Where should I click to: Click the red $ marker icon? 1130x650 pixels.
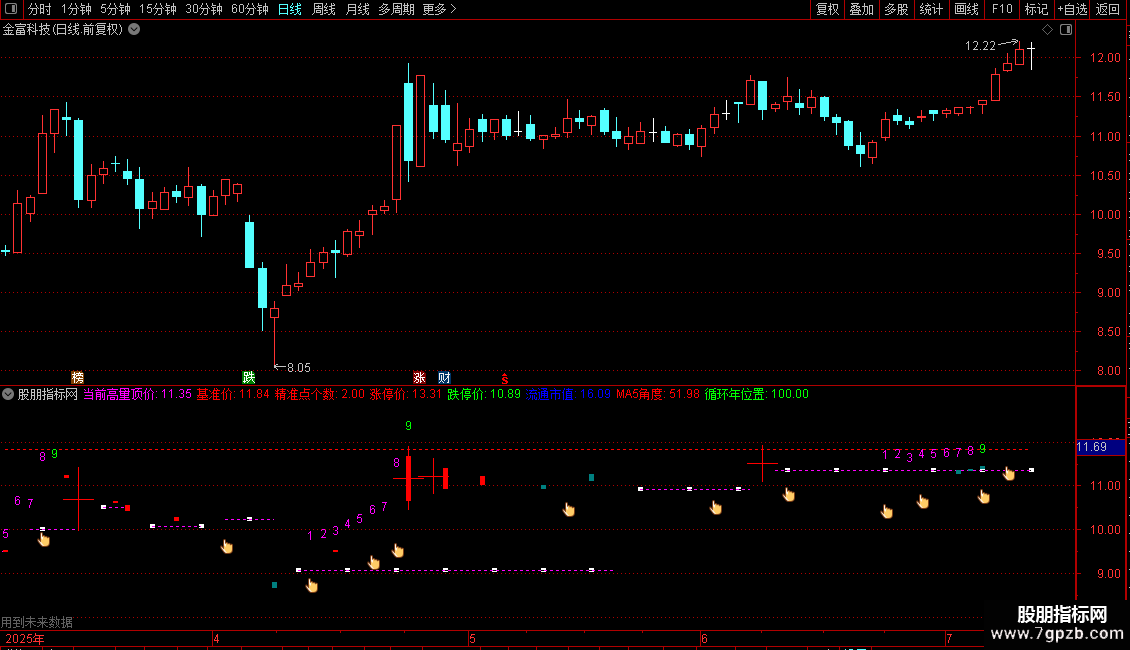[504, 378]
